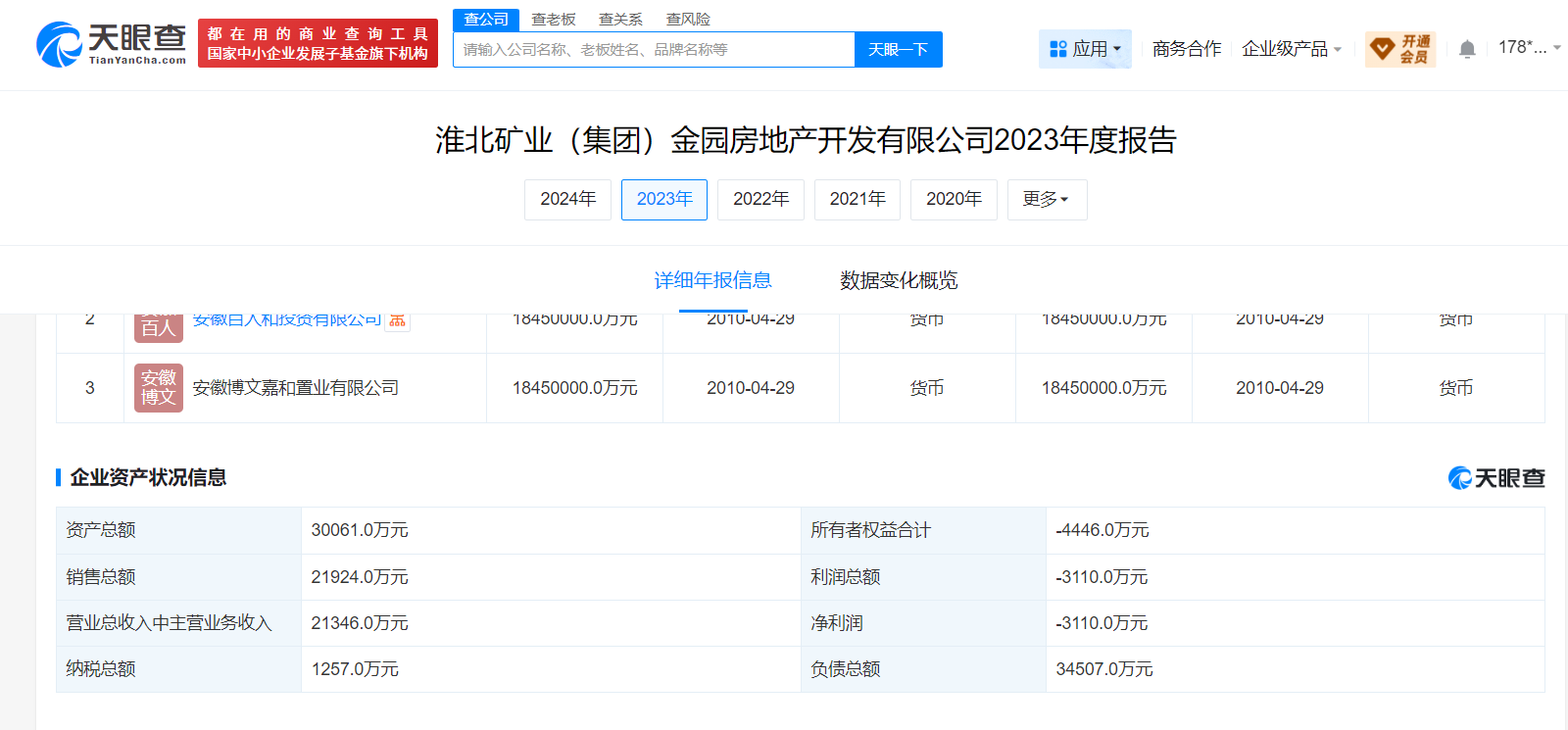This screenshot has width=1568, height=730.
Task: Click the 利润总额 label cell
Action: [x=923, y=577]
